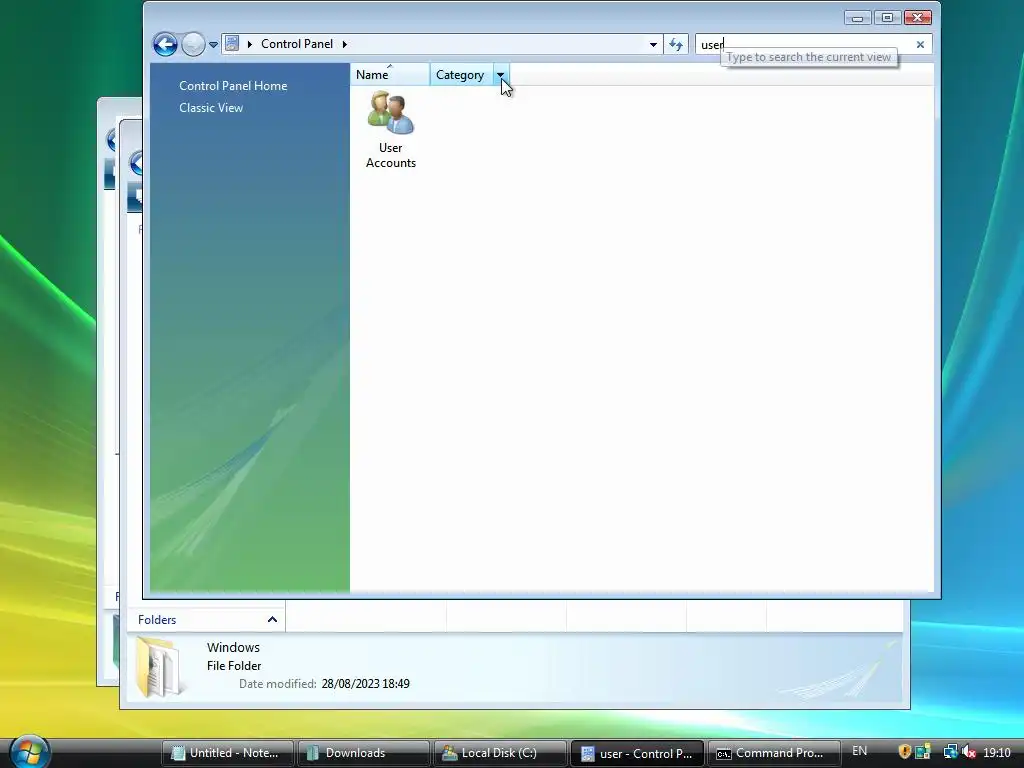
Task: Click the 19:10 clock in tray
Action: pyautogui.click(x=997, y=753)
